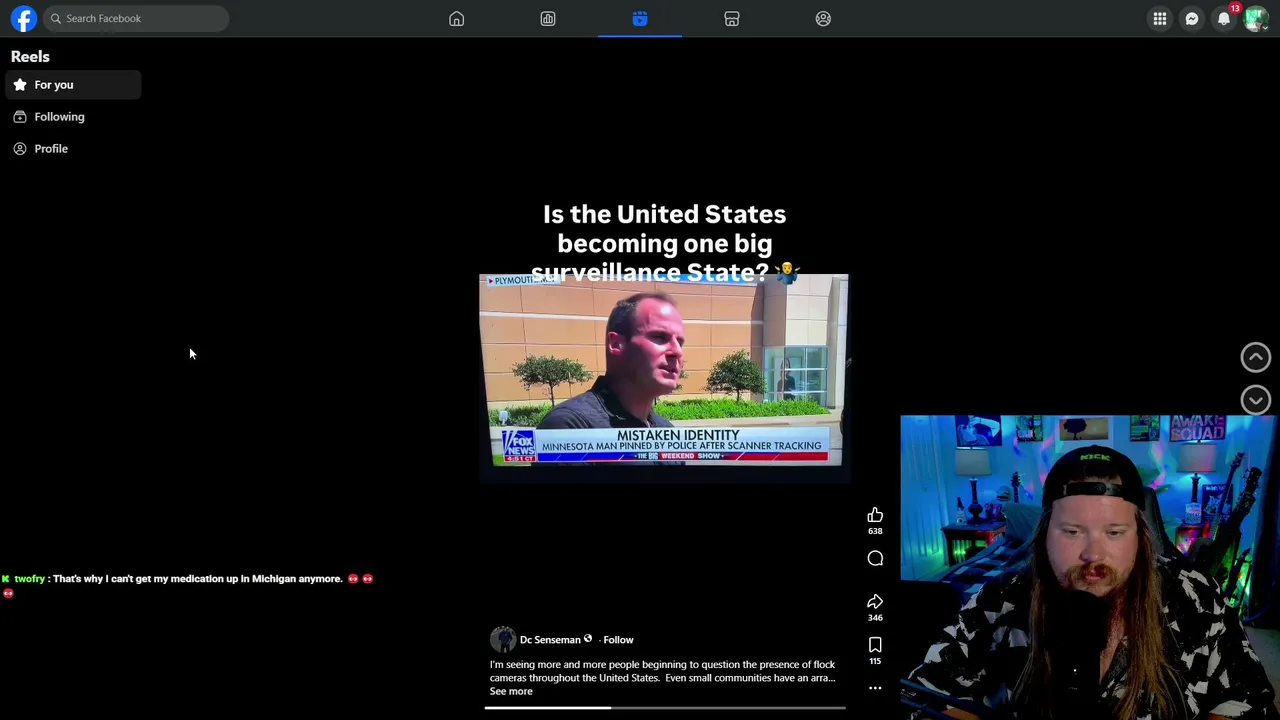Open the Pages/analytics tab icon
The image size is (1280, 720).
548,18
